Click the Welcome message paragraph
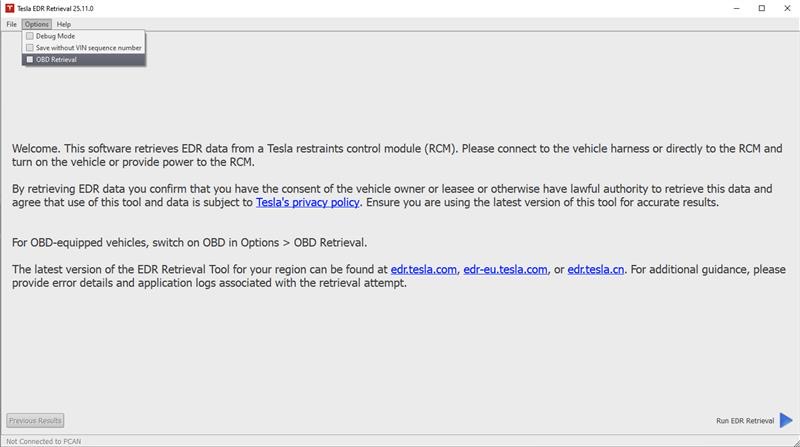 point(396,155)
